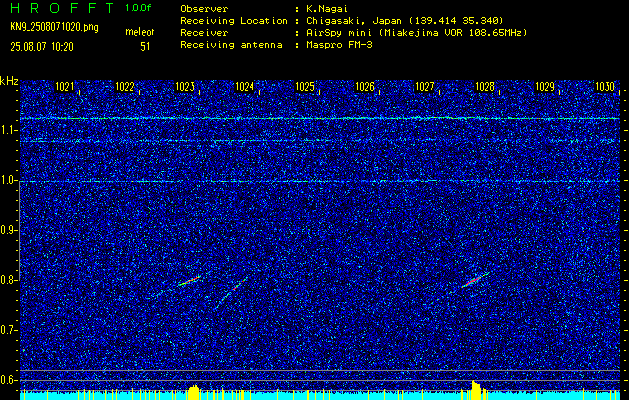629x400 pixels.
Task: Click the 1027 time marker
Action: click(424, 87)
